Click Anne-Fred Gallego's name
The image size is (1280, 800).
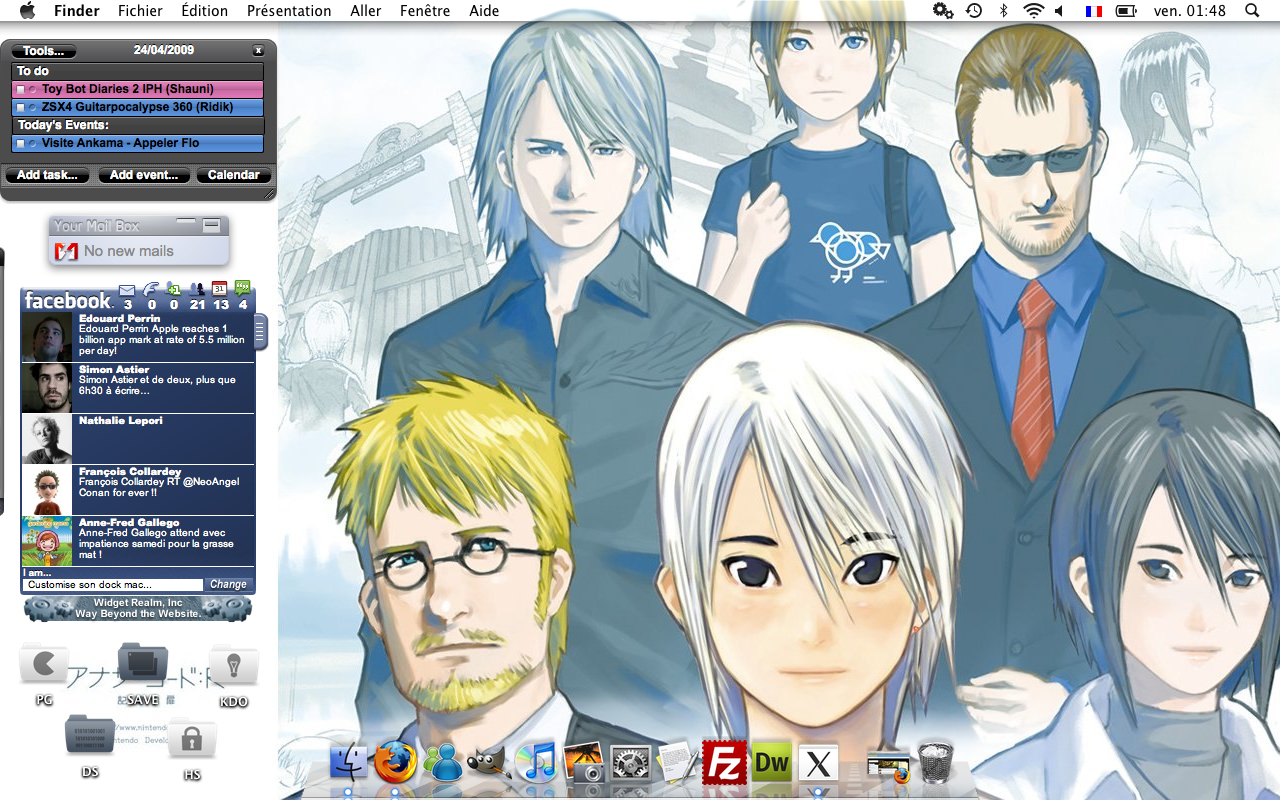point(129,522)
